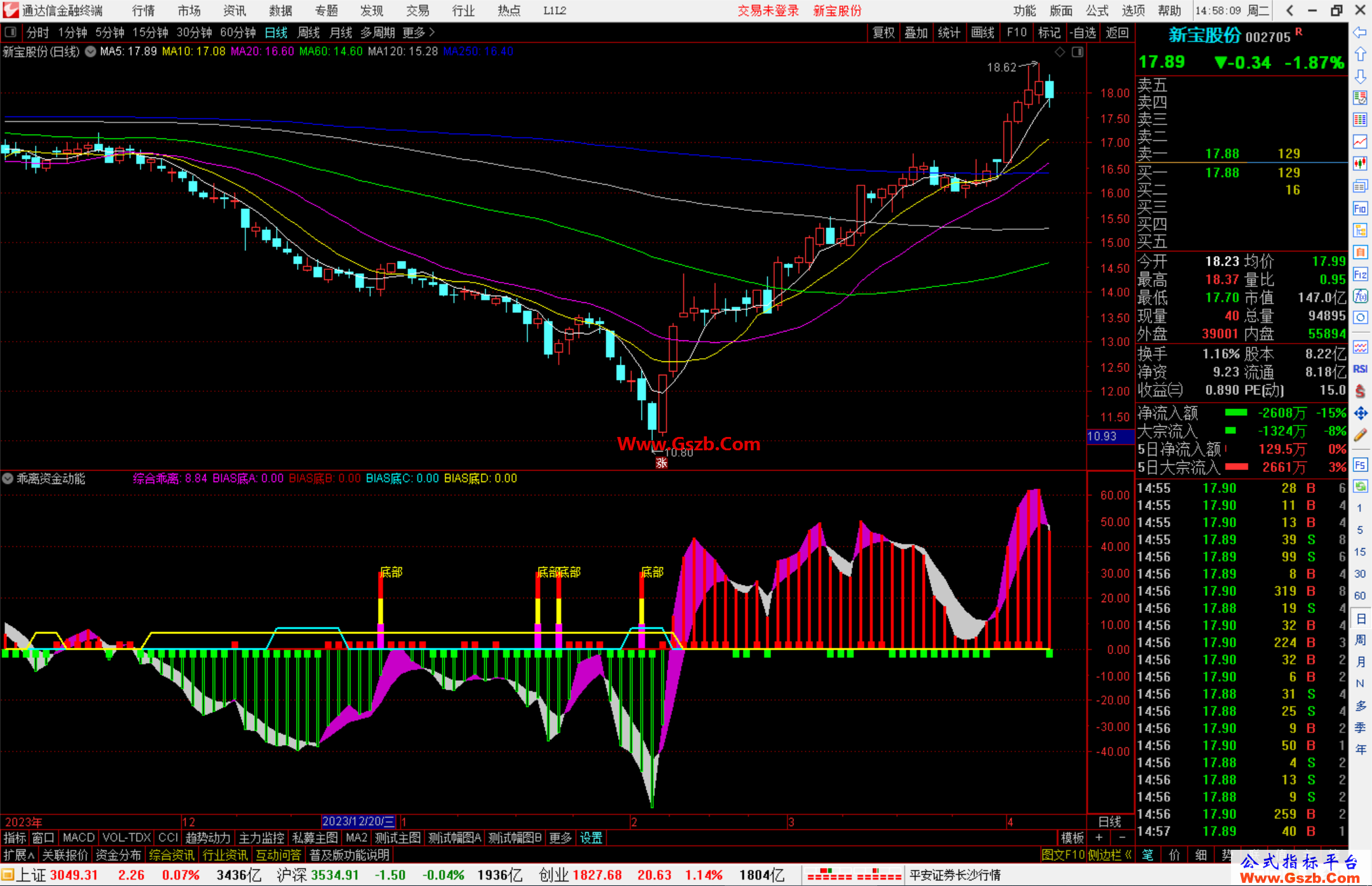Click the plus zoom button near 模板

1099,838
